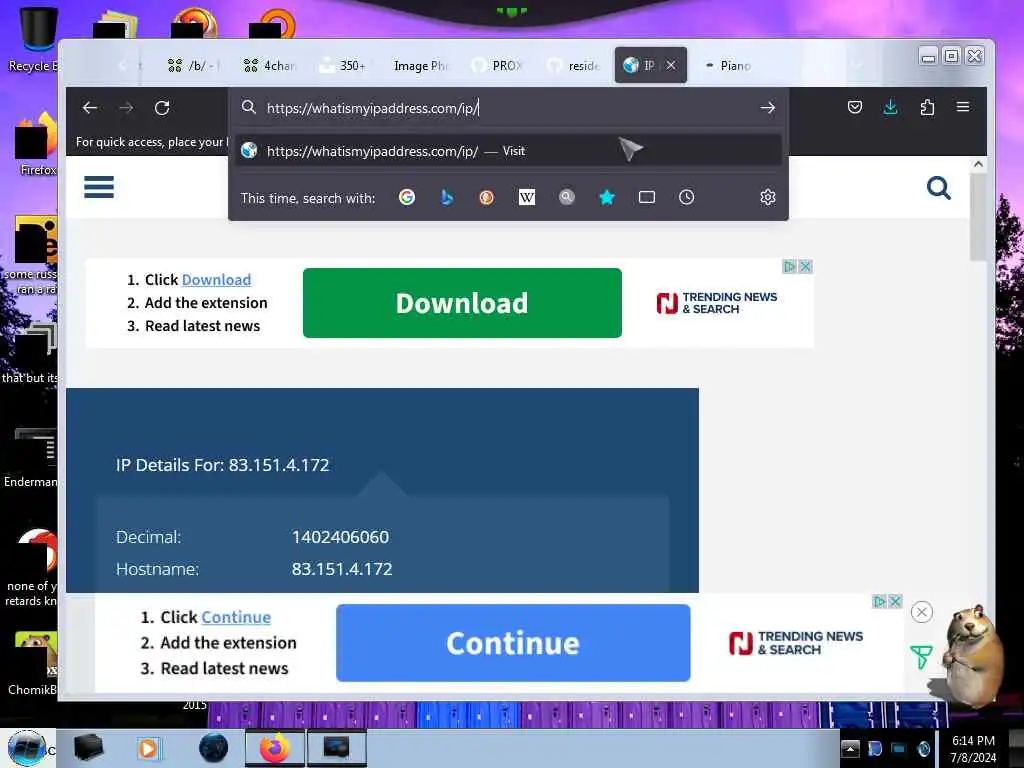
Task: Open Firefox from the taskbar
Action: click(275, 748)
